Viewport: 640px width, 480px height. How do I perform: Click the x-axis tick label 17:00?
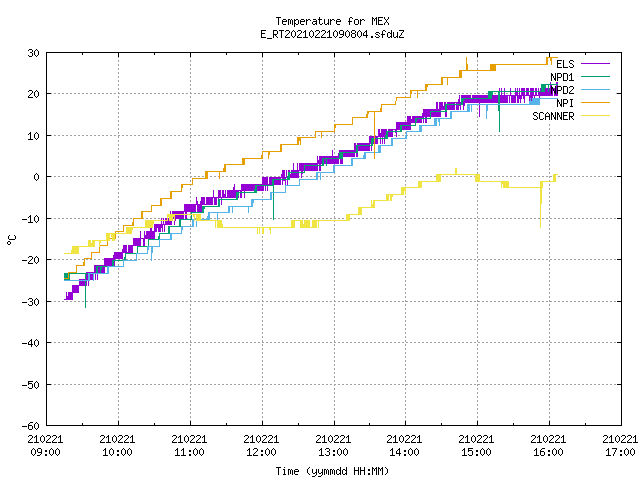(620, 452)
